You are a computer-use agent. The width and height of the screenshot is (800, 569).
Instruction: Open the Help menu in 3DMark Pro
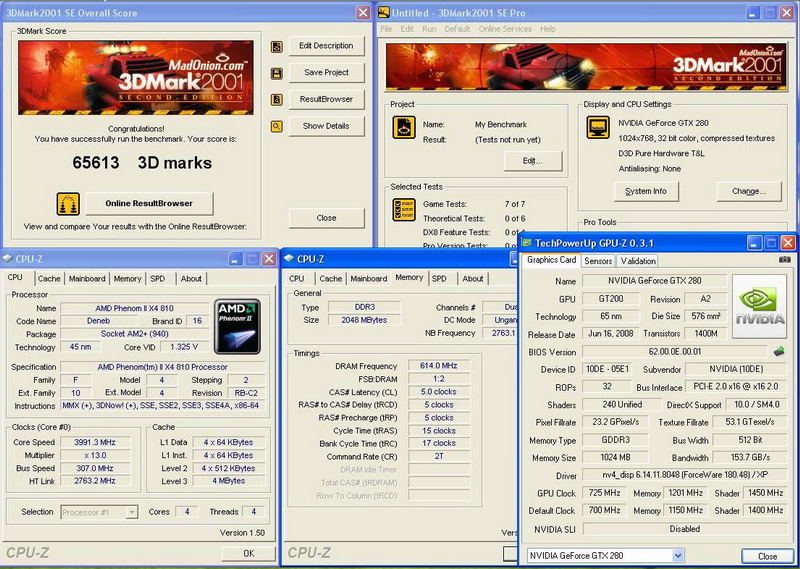[548, 29]
